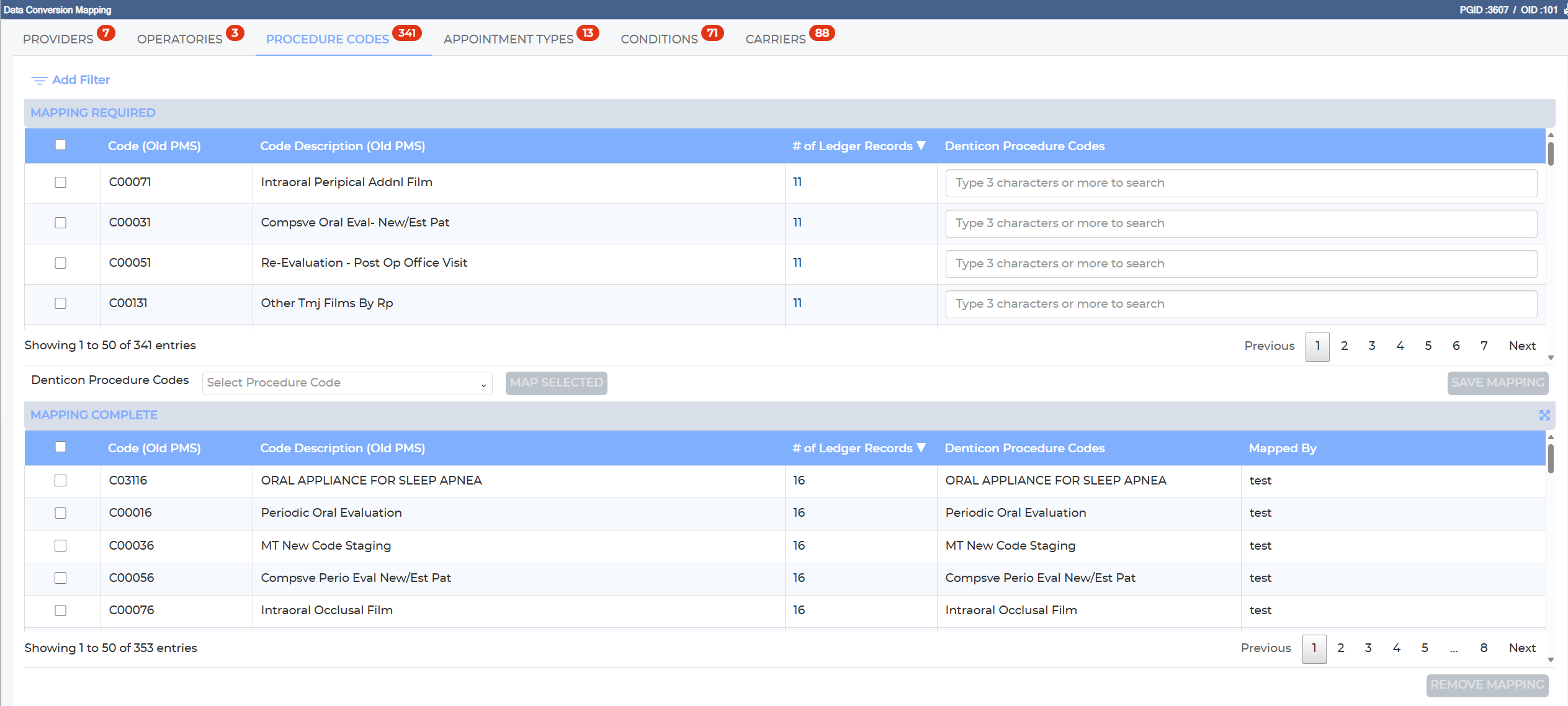1568x706 pixels.
Task: Switch to the Conditions tab
Action: (659, 39)
